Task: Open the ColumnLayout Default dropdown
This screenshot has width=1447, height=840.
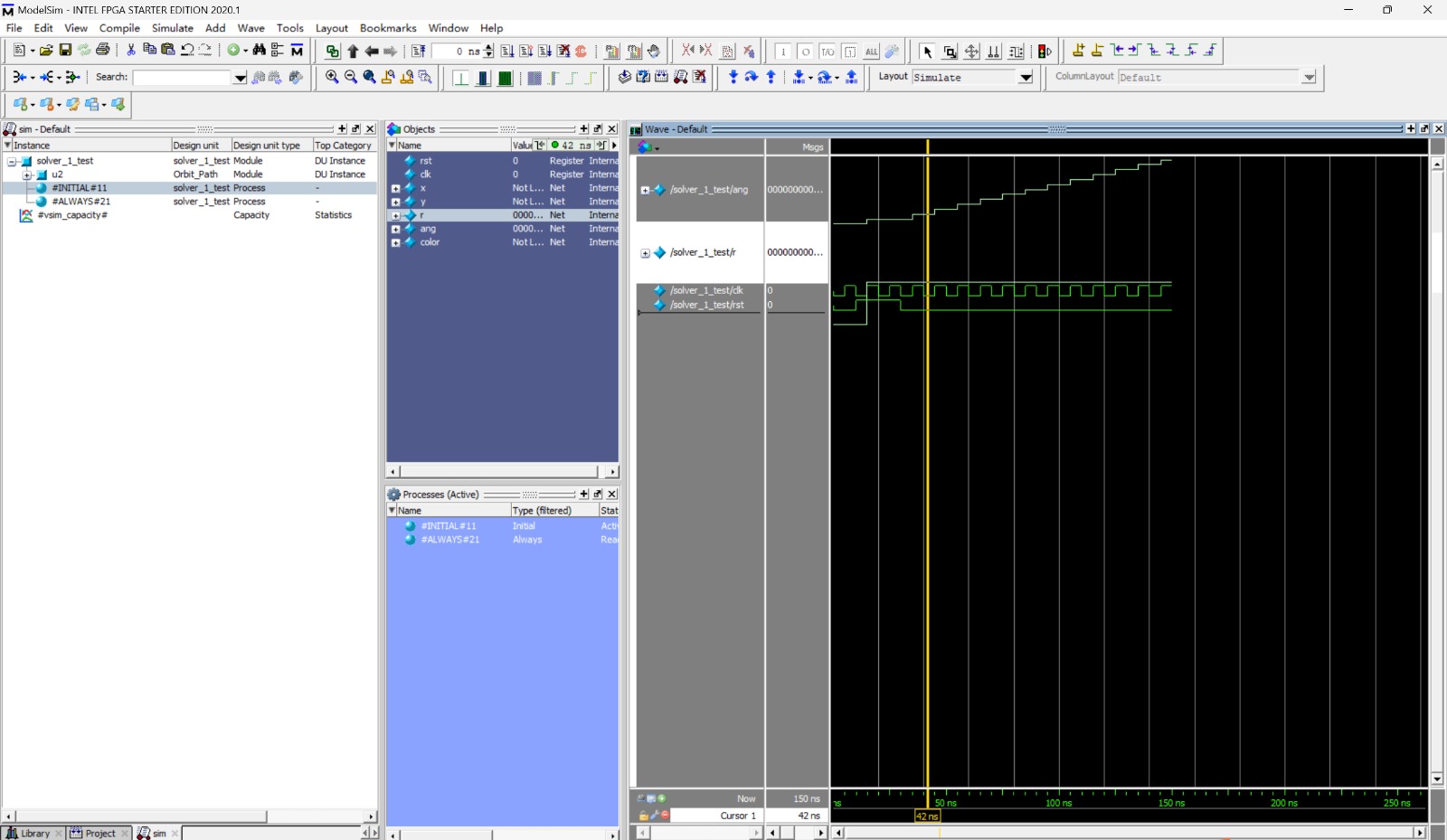Action: tap(1309, 78)
